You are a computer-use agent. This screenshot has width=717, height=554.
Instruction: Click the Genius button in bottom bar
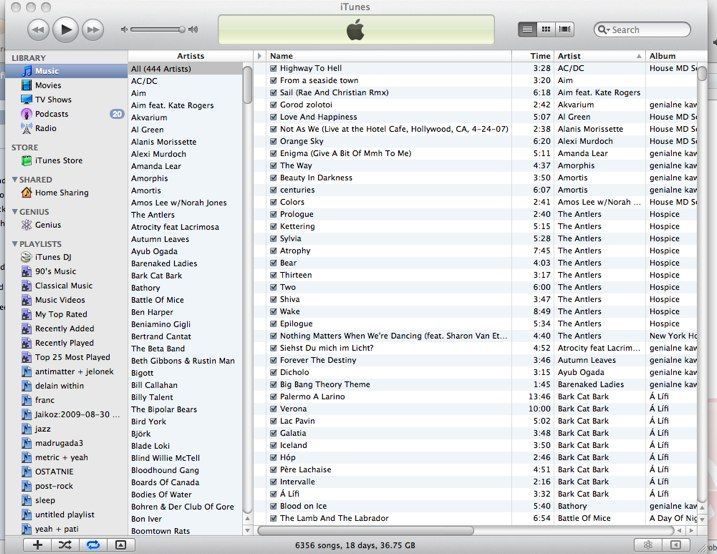[648, 544]
